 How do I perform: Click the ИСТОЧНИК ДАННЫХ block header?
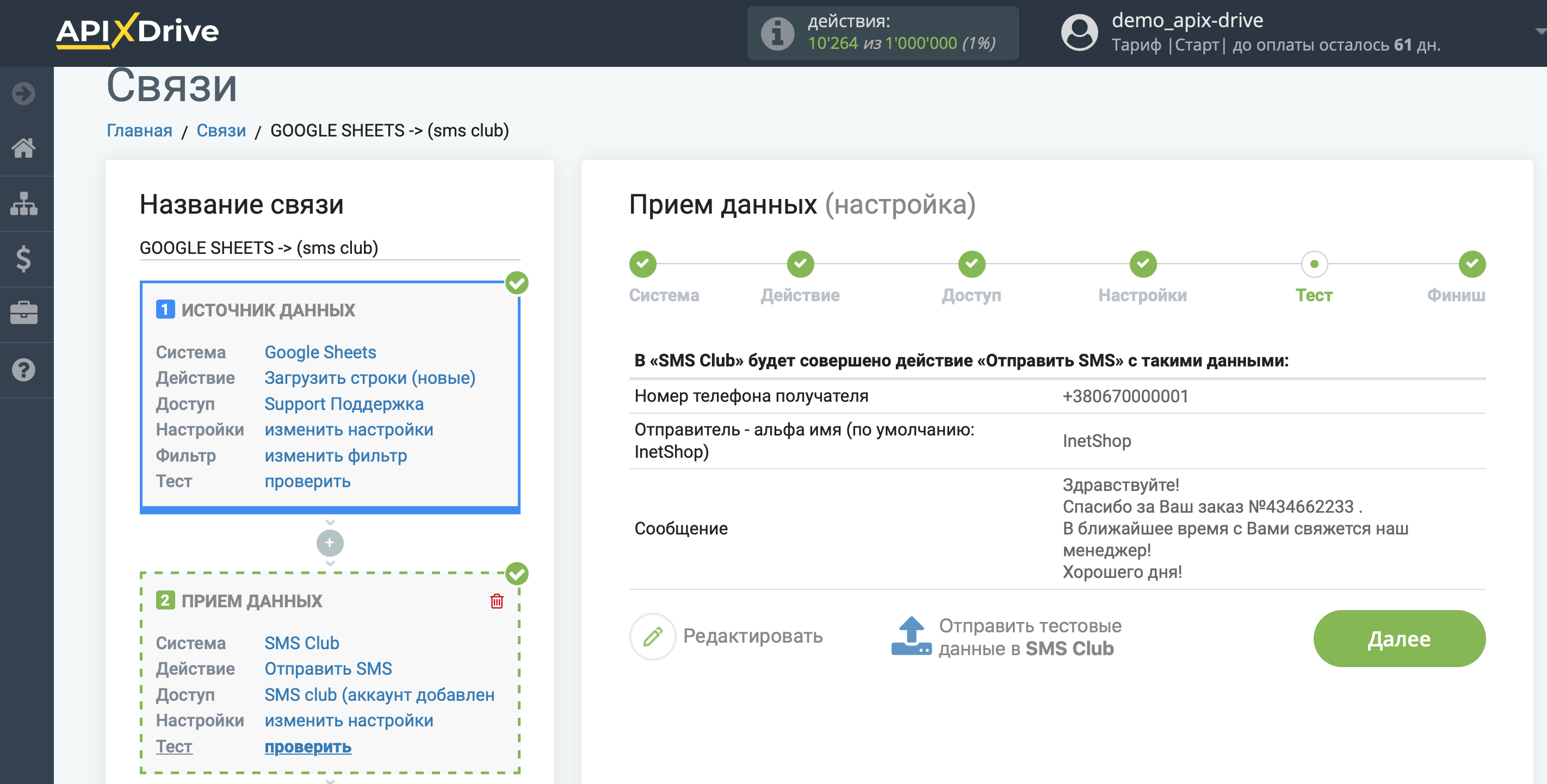(268, 310)
